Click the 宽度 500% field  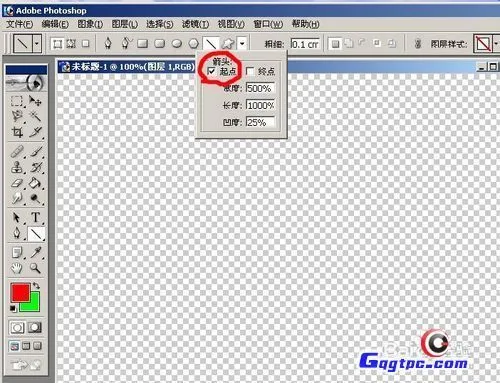pyautogui.click(x=260, y=88)
